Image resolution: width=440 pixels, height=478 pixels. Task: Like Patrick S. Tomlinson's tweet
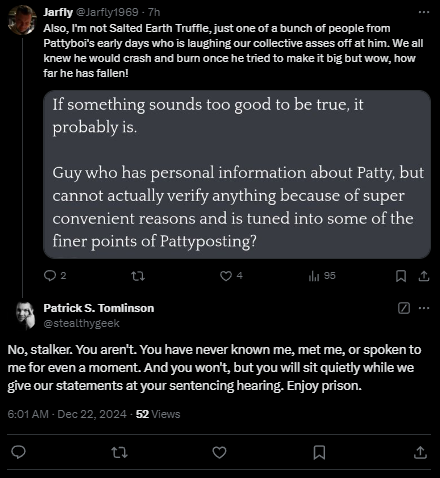coord(219,452)
